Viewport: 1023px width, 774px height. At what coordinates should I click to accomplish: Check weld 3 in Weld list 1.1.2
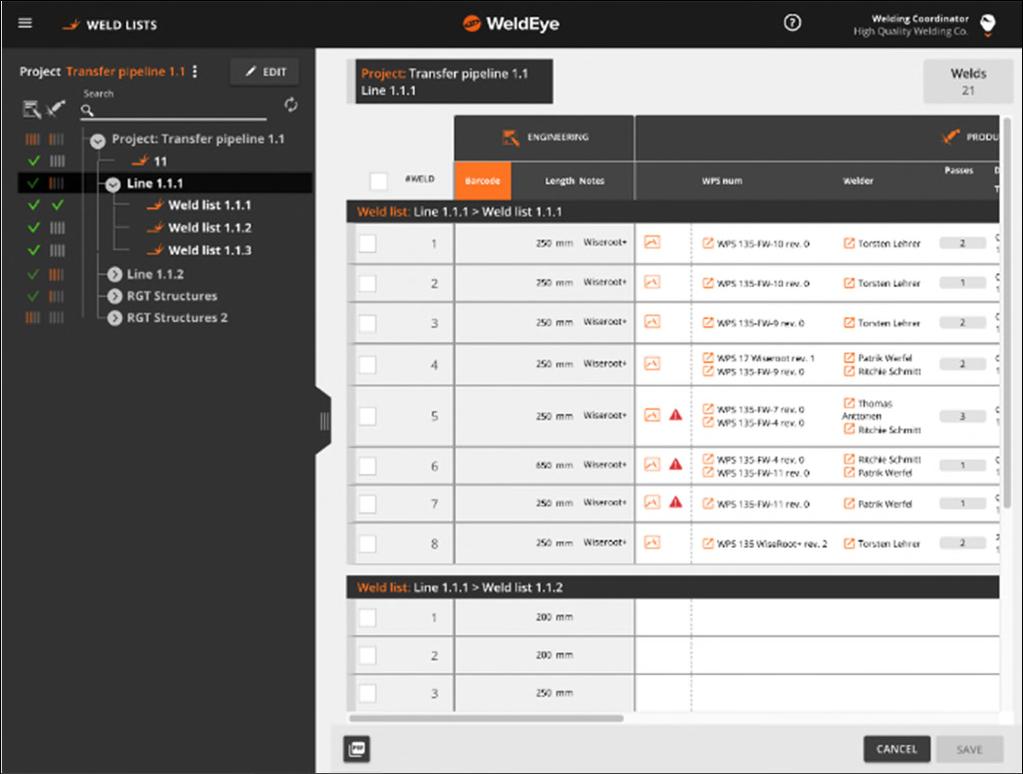click(x=367, y=693)
